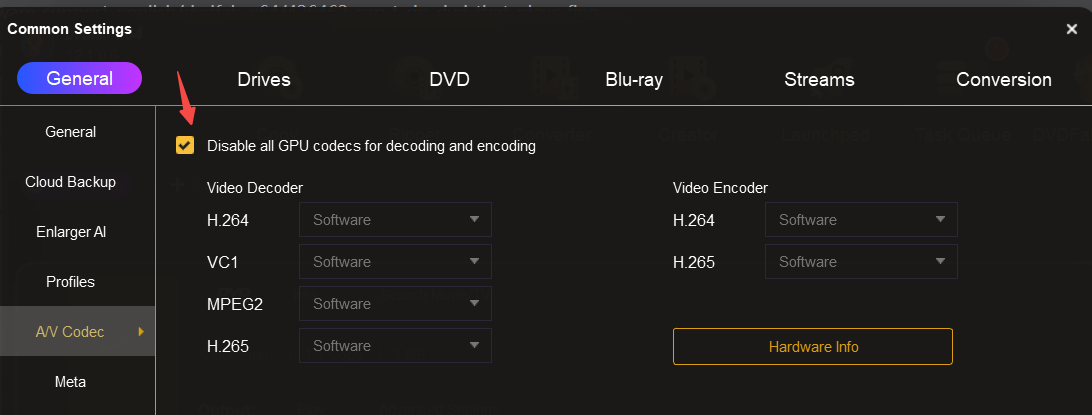Open General in the sidebar
Image resolution: width=1092 pixels, height=415 pixels.
pyautogui.click(x=71, y=132)
